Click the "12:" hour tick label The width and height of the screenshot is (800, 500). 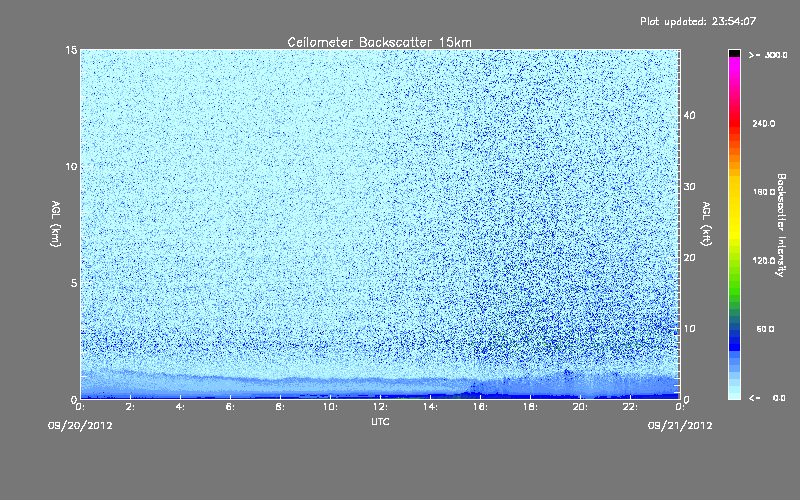point(380,407)
